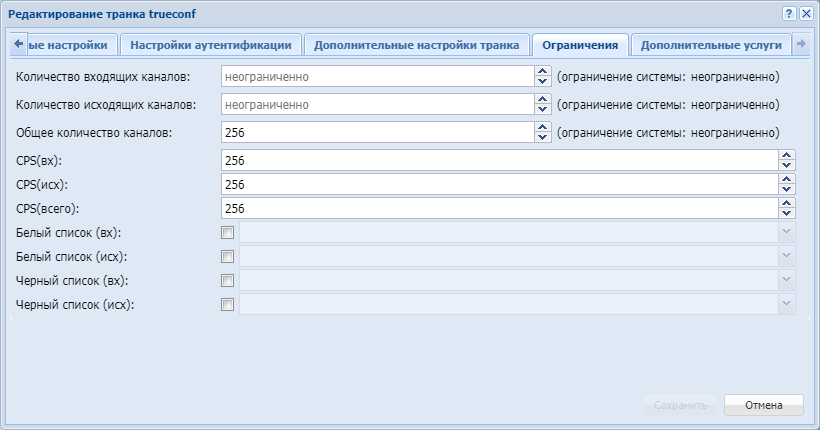Click the help question mark icon
820x430 pixels.
tap(789, 15)
